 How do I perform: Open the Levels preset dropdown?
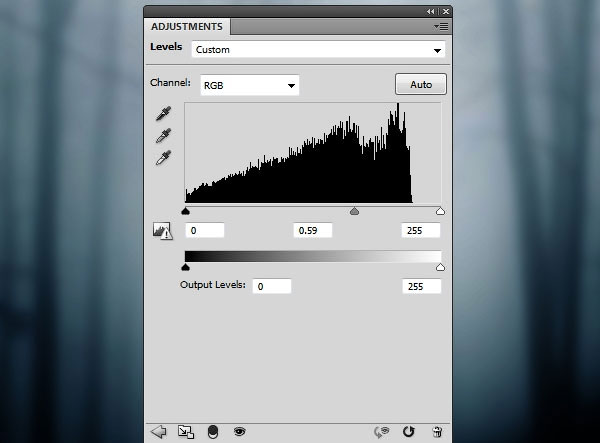click(x=318, y=50)
